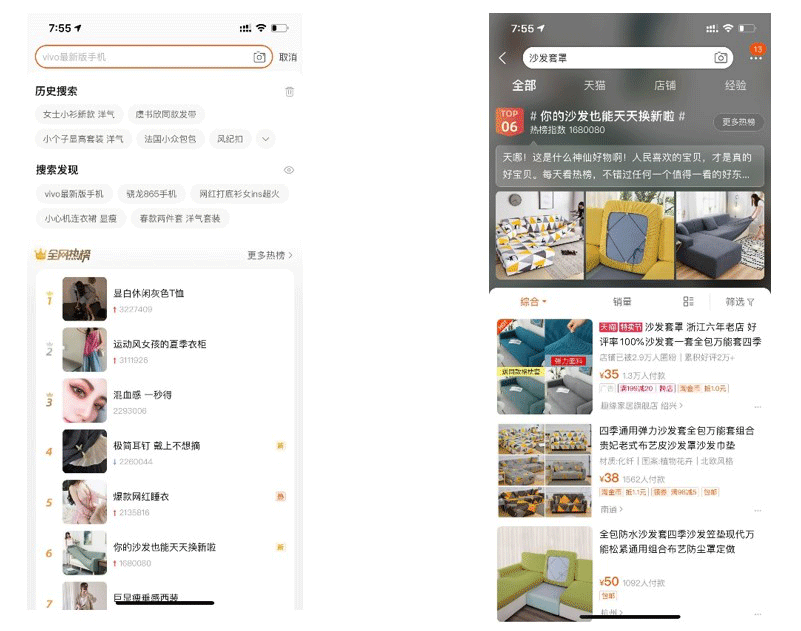Tap the TOP 06 ranking badge

pyautogui.click(x=509, y=121)
